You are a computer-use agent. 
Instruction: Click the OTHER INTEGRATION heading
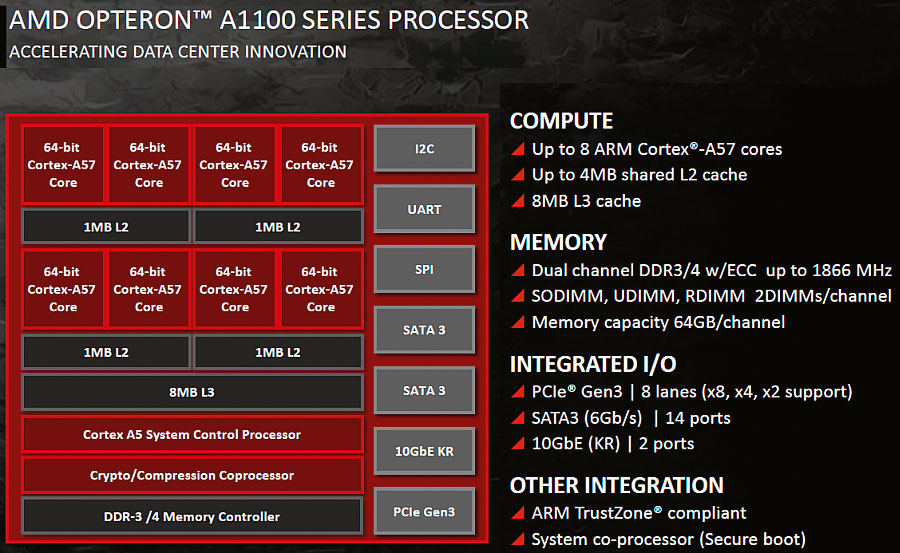tap(616, 486)
